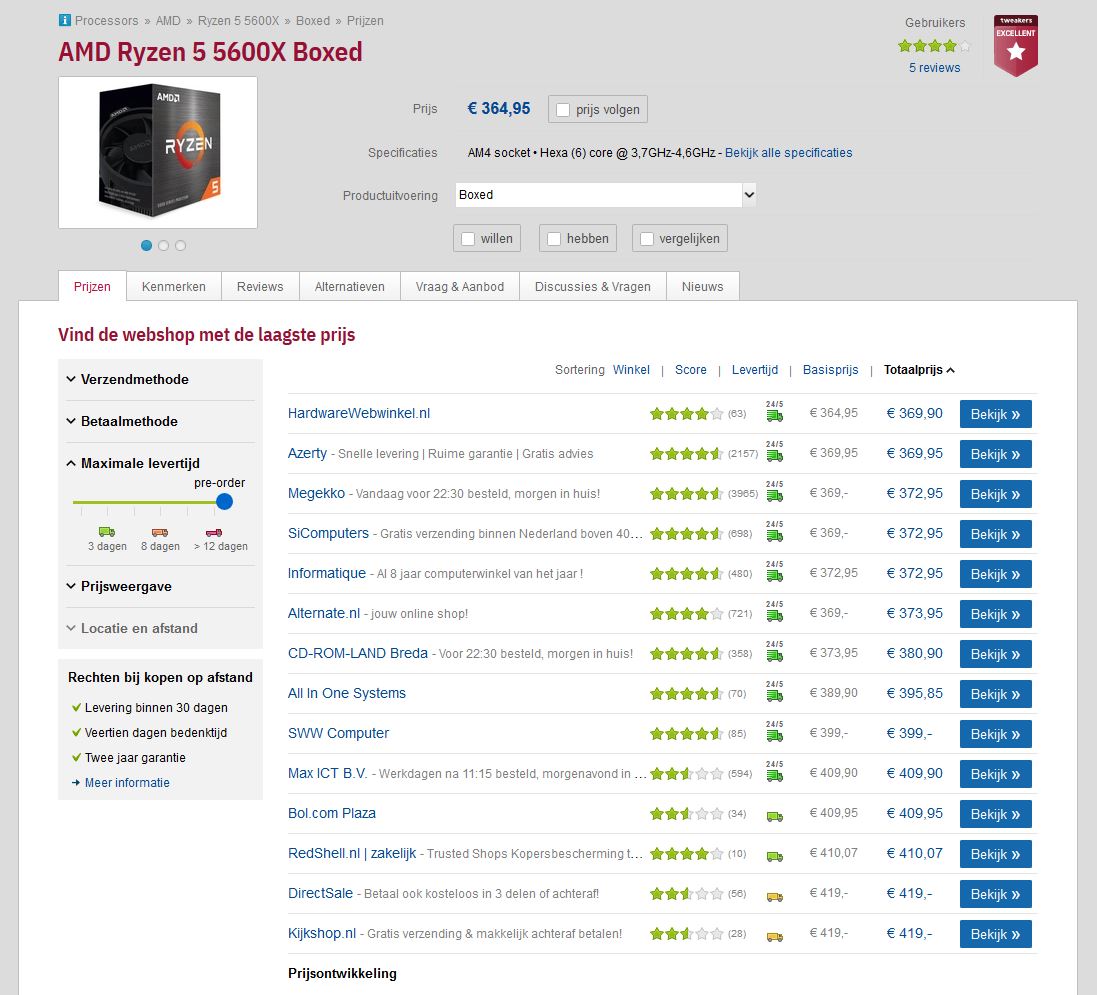1097x995 pixels.
Task: Open the Productuitvoering dropdown showing Boxed
Action: click(605, 195)
